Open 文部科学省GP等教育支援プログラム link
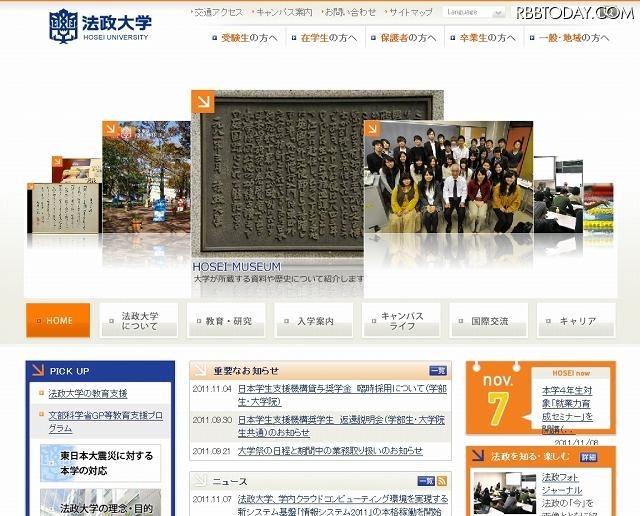 tap(105, 422)
